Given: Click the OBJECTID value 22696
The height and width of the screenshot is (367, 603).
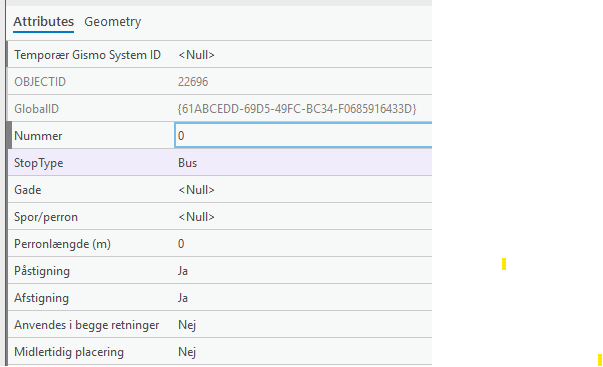Looking at the screenshot, I should pyautogui.click(x=193, y=82).
